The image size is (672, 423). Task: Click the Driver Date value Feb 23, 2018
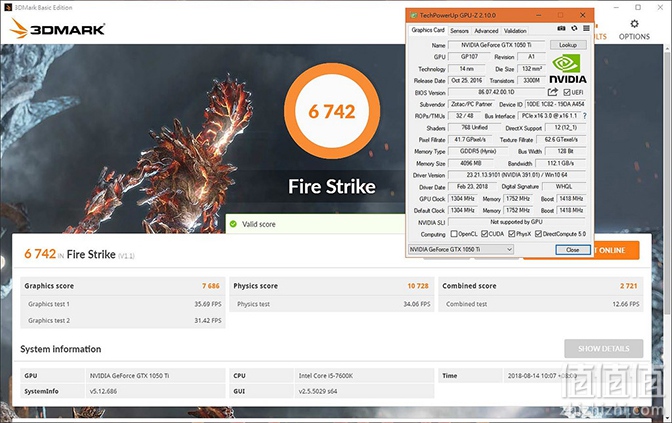click(472, 186)
